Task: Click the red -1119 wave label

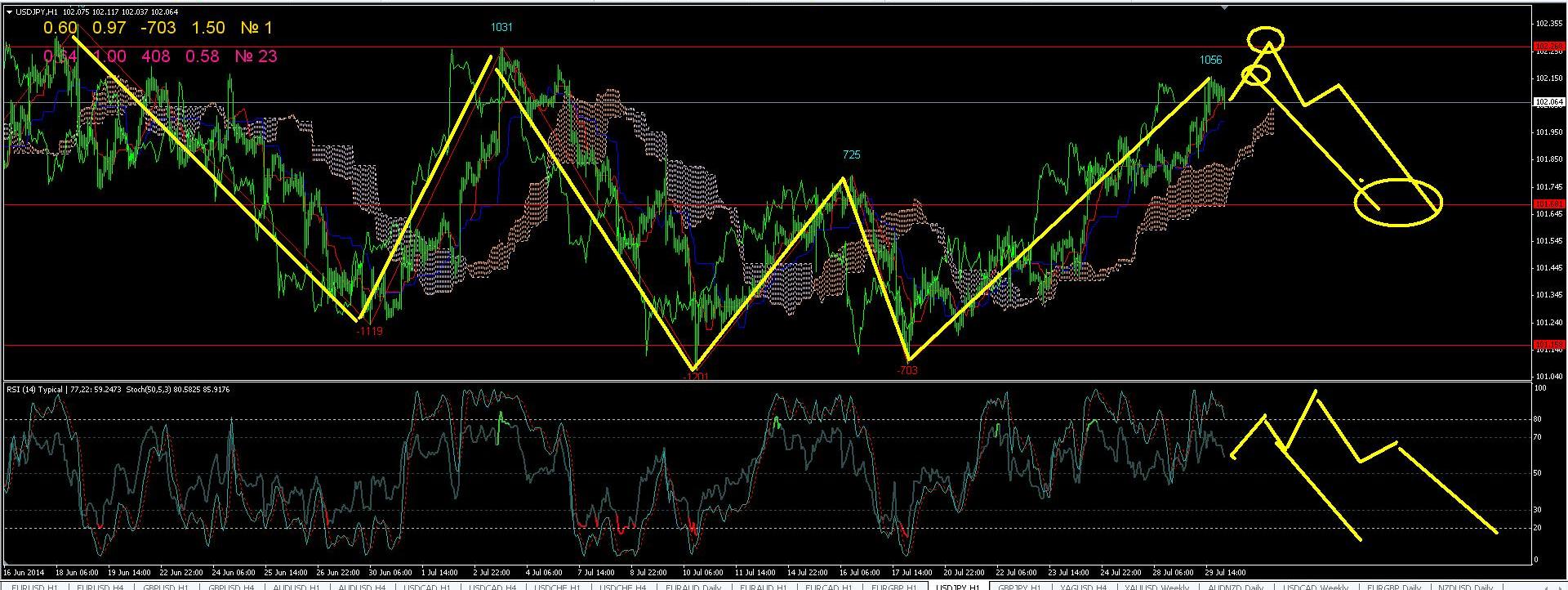Action: click(369, 331)
